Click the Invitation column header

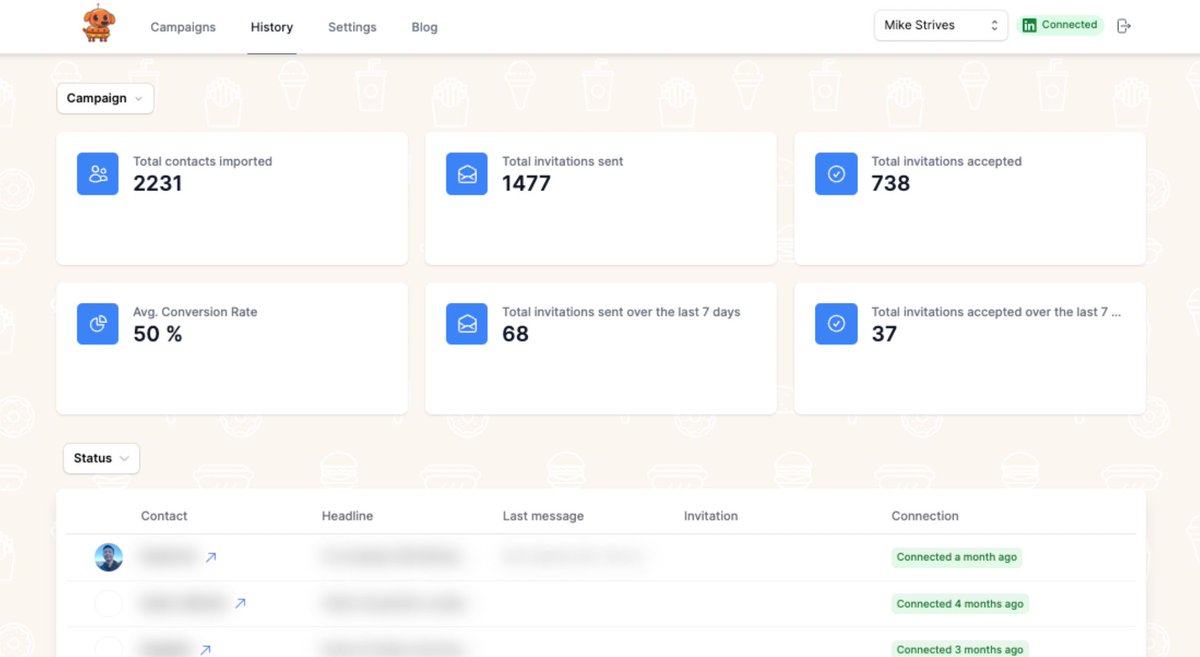711,516
